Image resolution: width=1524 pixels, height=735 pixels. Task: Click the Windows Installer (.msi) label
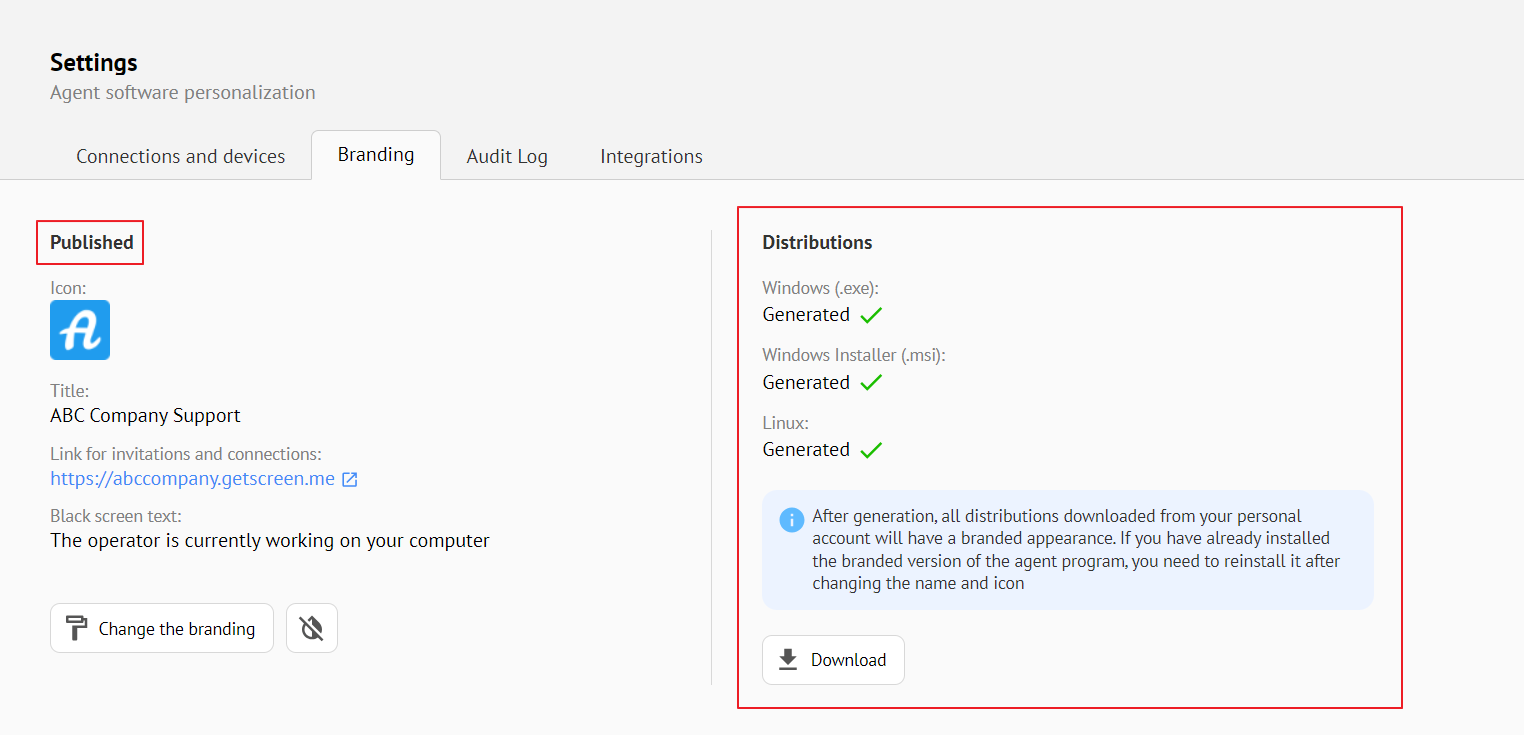pos(853,355)
